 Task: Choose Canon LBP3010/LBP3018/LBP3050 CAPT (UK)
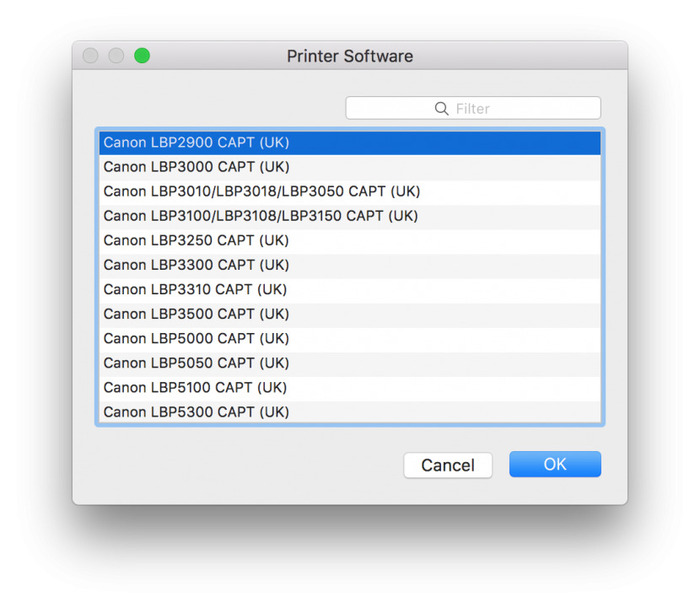pyautogui.click(x=350, y=192)
